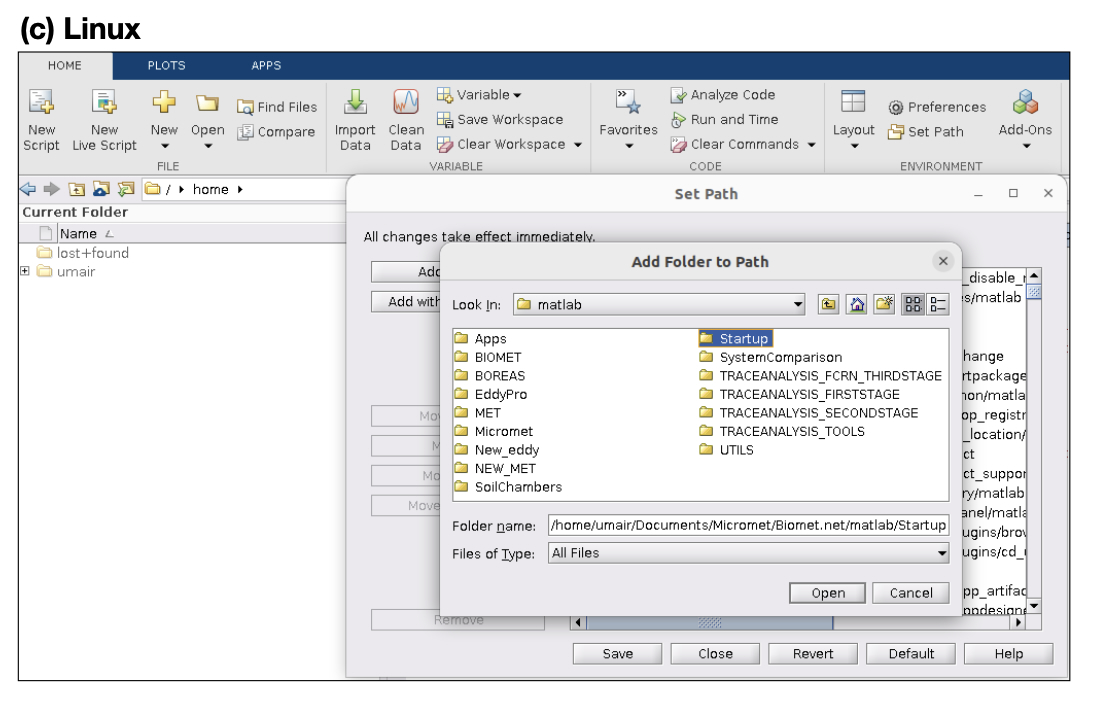This screenshot has width=1097, height=706.
Task: Click the scroll-down arrow of Set Path list
Action: (1034, 606)
